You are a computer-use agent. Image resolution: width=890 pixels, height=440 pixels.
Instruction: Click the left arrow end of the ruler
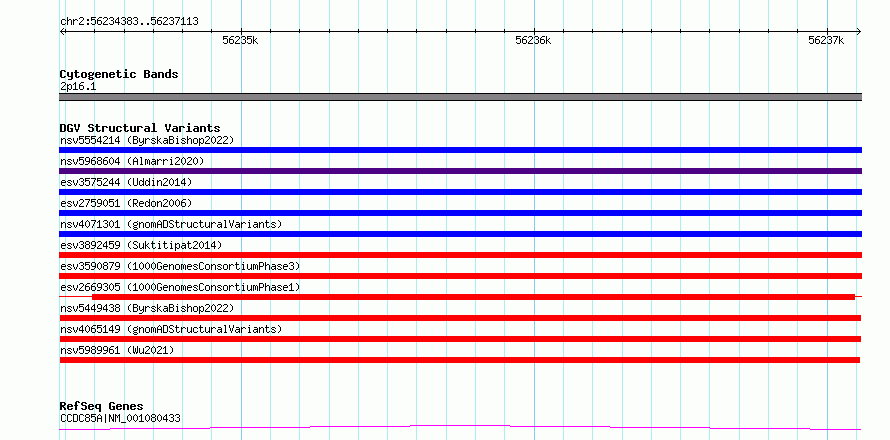click(x=62, y=32)
